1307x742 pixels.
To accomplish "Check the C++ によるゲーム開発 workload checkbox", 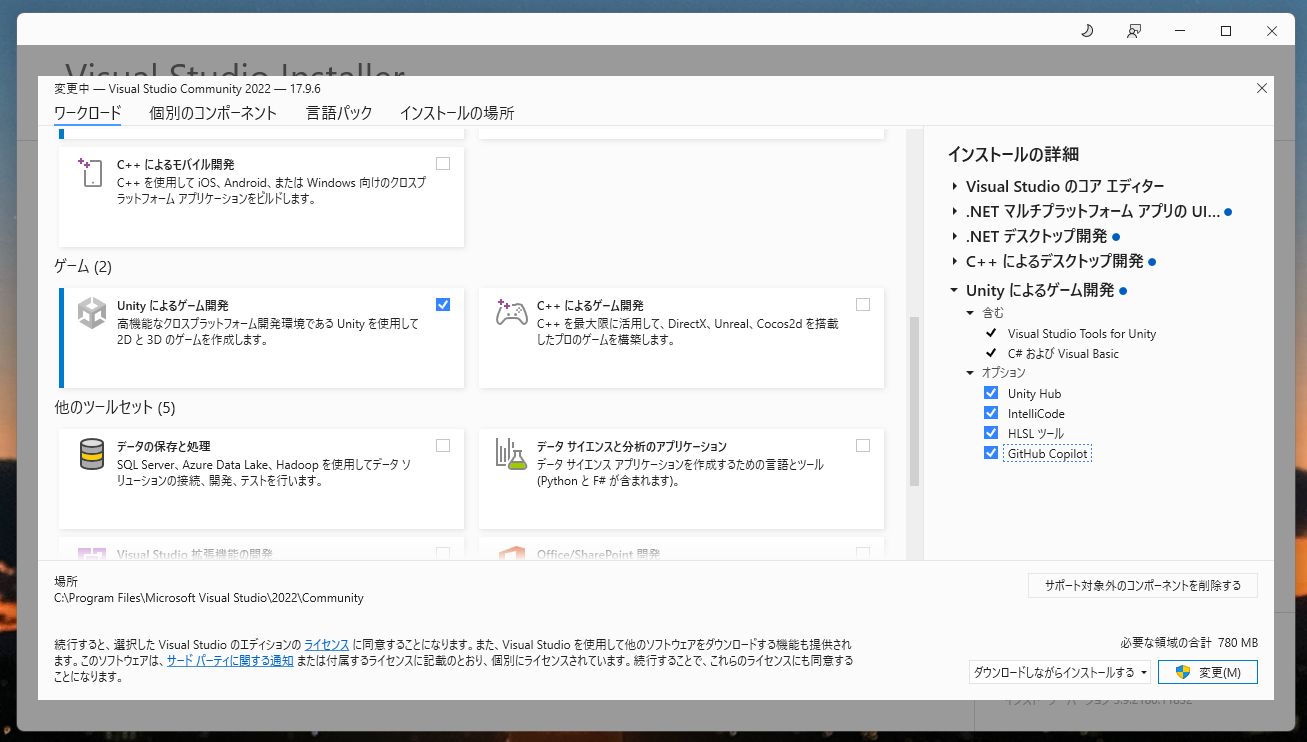I will [x=863, y=304].
